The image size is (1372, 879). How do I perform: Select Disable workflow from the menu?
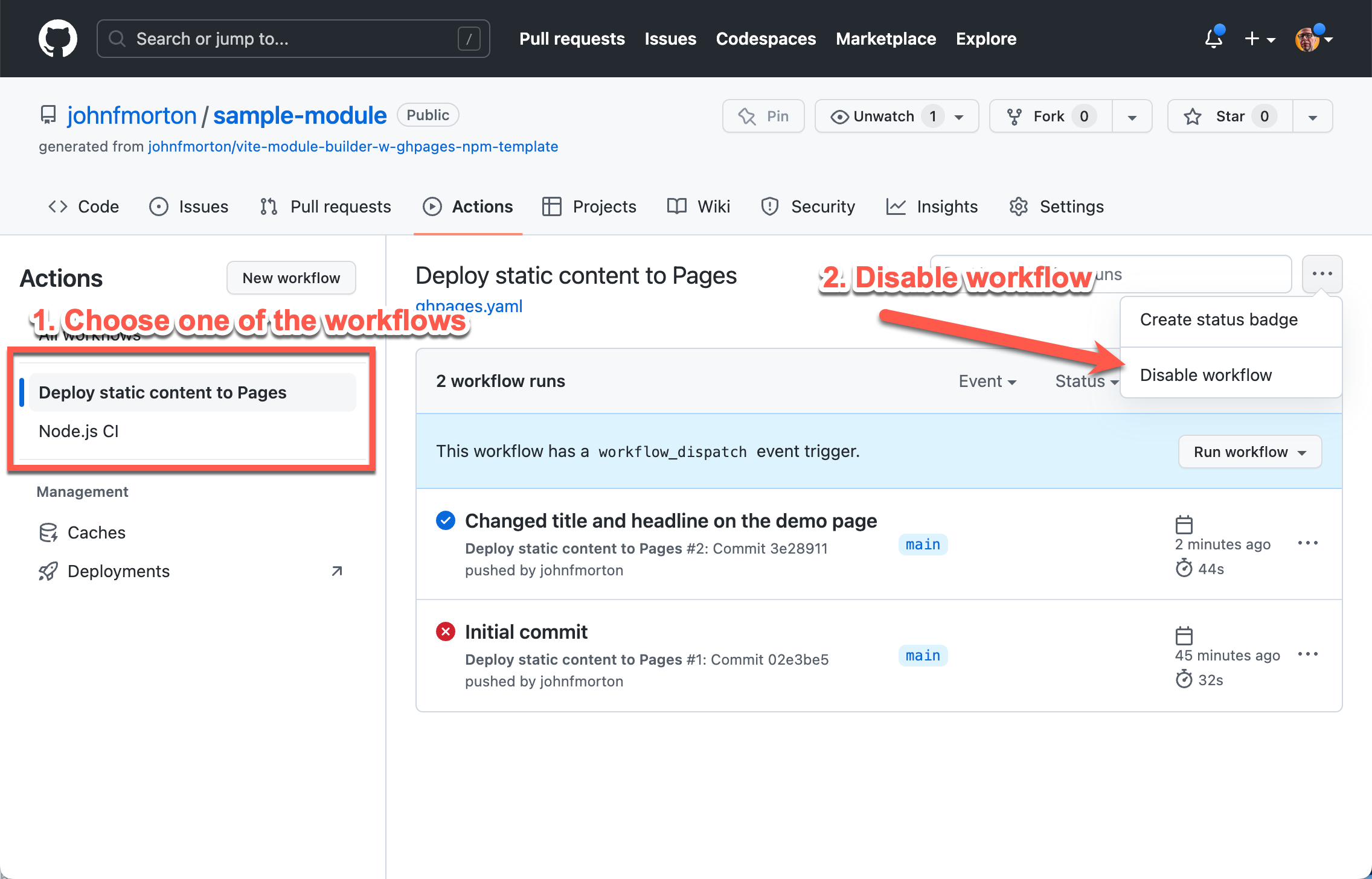tap(1205, 375)
